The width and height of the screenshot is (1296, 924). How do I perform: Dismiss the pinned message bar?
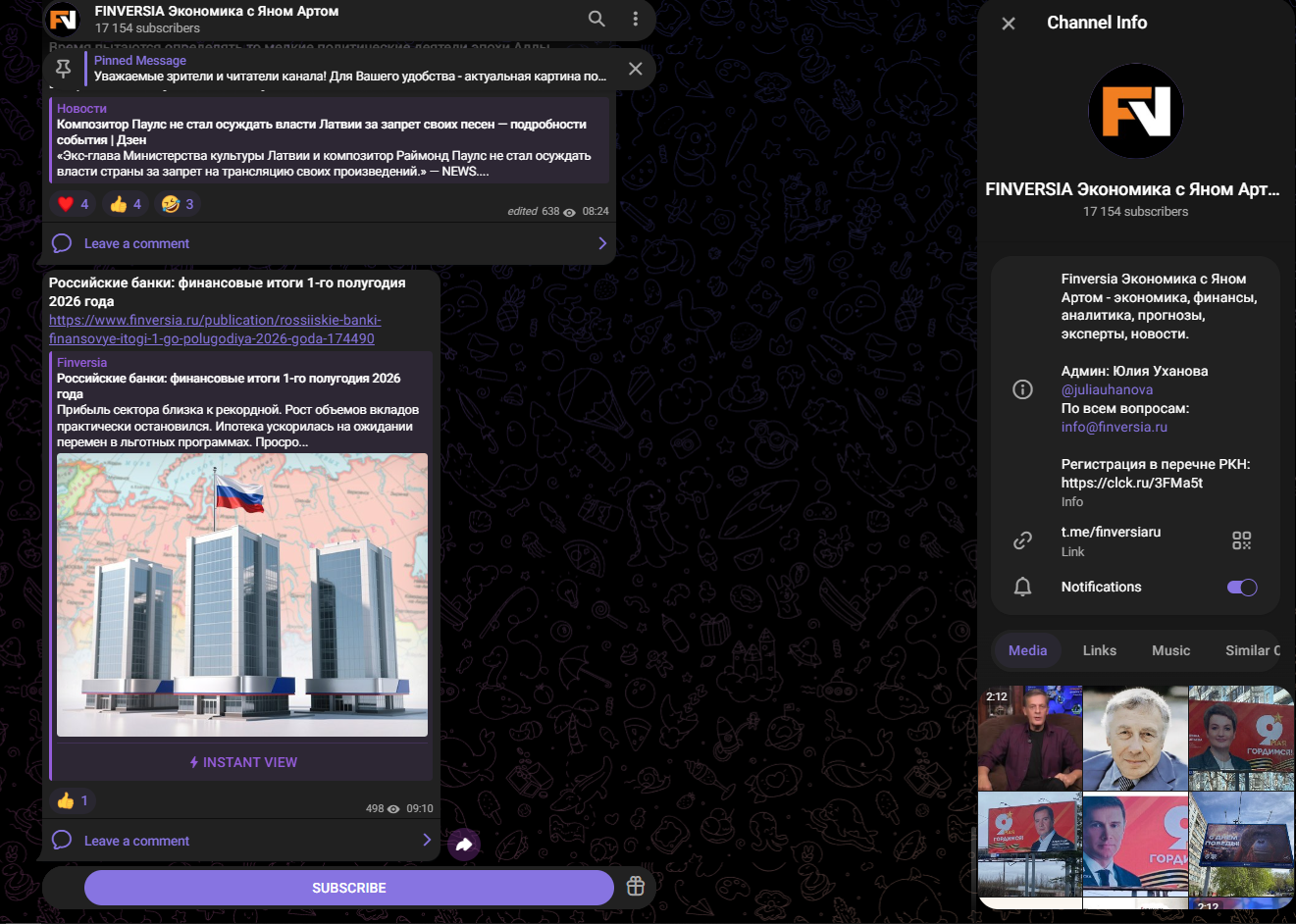click(x=636, y=69)
